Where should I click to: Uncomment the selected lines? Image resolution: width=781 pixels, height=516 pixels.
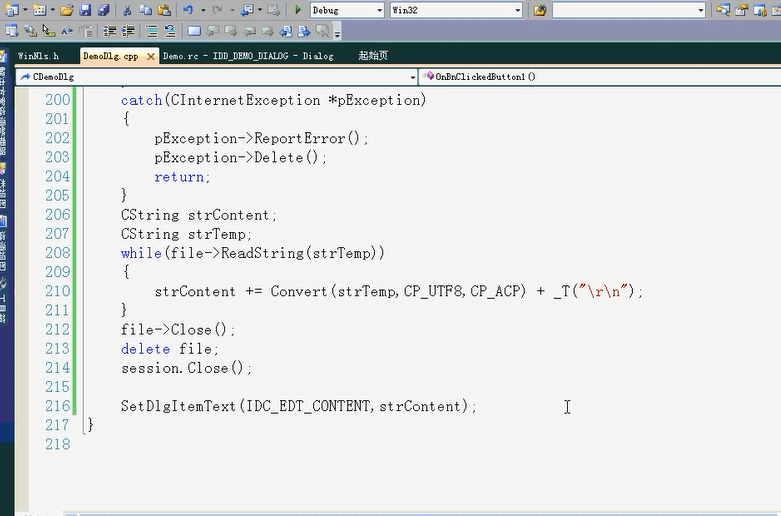[170, 31]
